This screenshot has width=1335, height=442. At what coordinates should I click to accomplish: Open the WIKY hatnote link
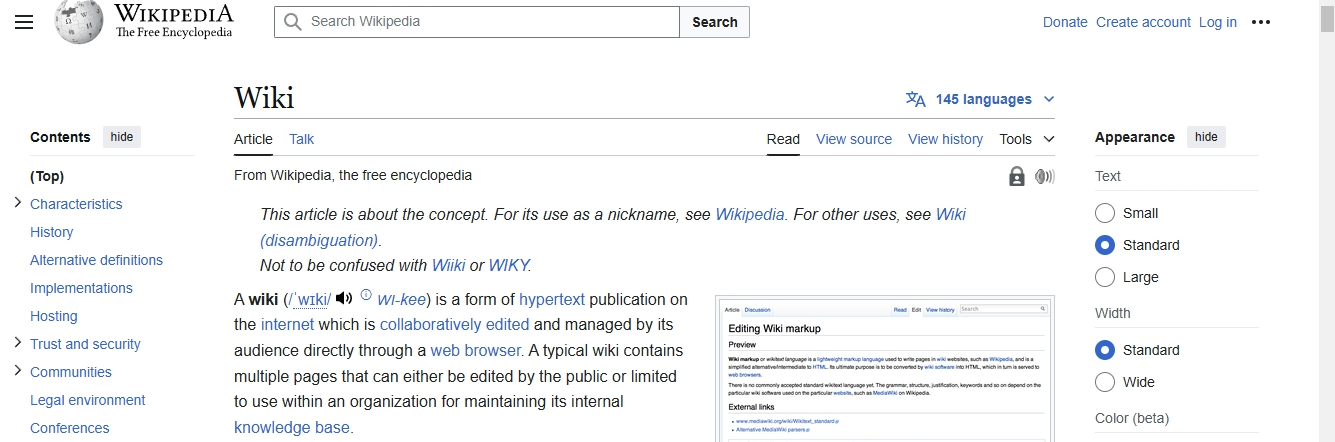click(508, 265)
